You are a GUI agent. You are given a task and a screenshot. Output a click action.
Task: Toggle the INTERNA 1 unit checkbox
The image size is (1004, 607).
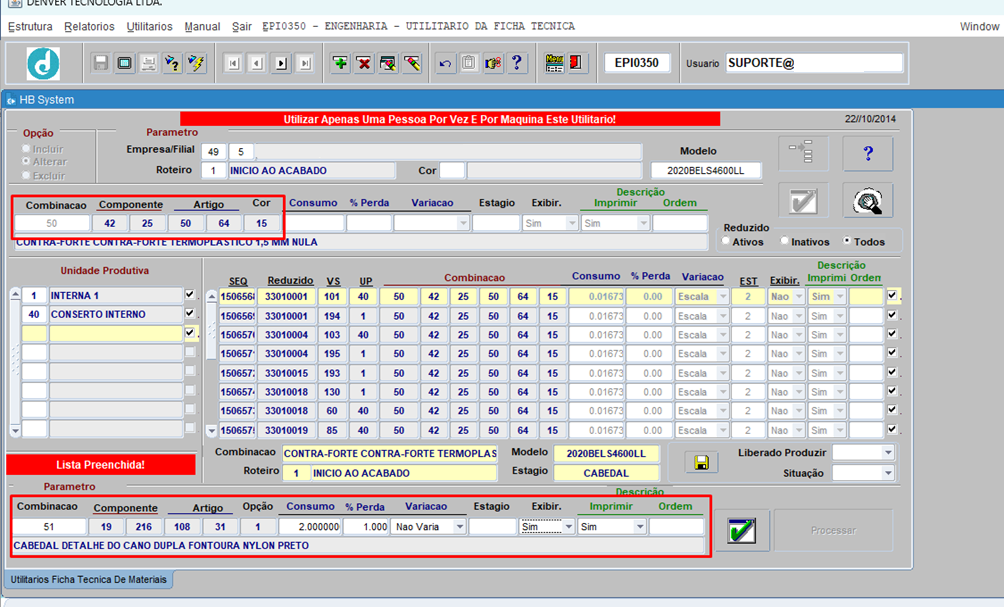click(x=190, y=295)
